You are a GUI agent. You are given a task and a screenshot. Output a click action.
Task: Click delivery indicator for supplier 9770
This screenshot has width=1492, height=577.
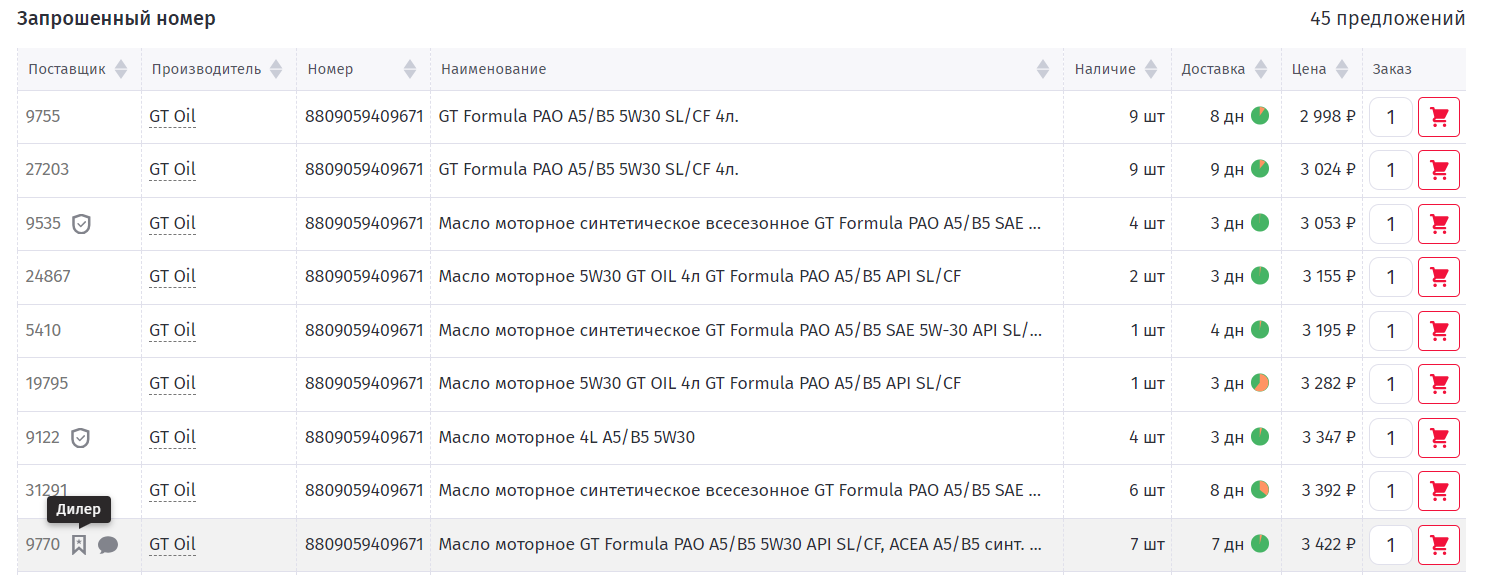(1260, 544)
